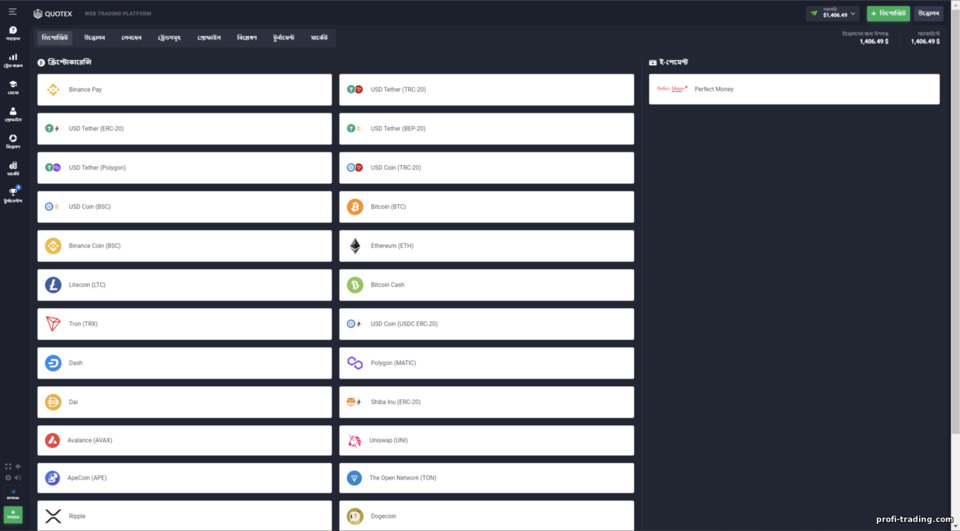Screen dimensions: 960x531
Task: Click the "Litecoin (LTC)" label text
Action: [x=87, y=285]
